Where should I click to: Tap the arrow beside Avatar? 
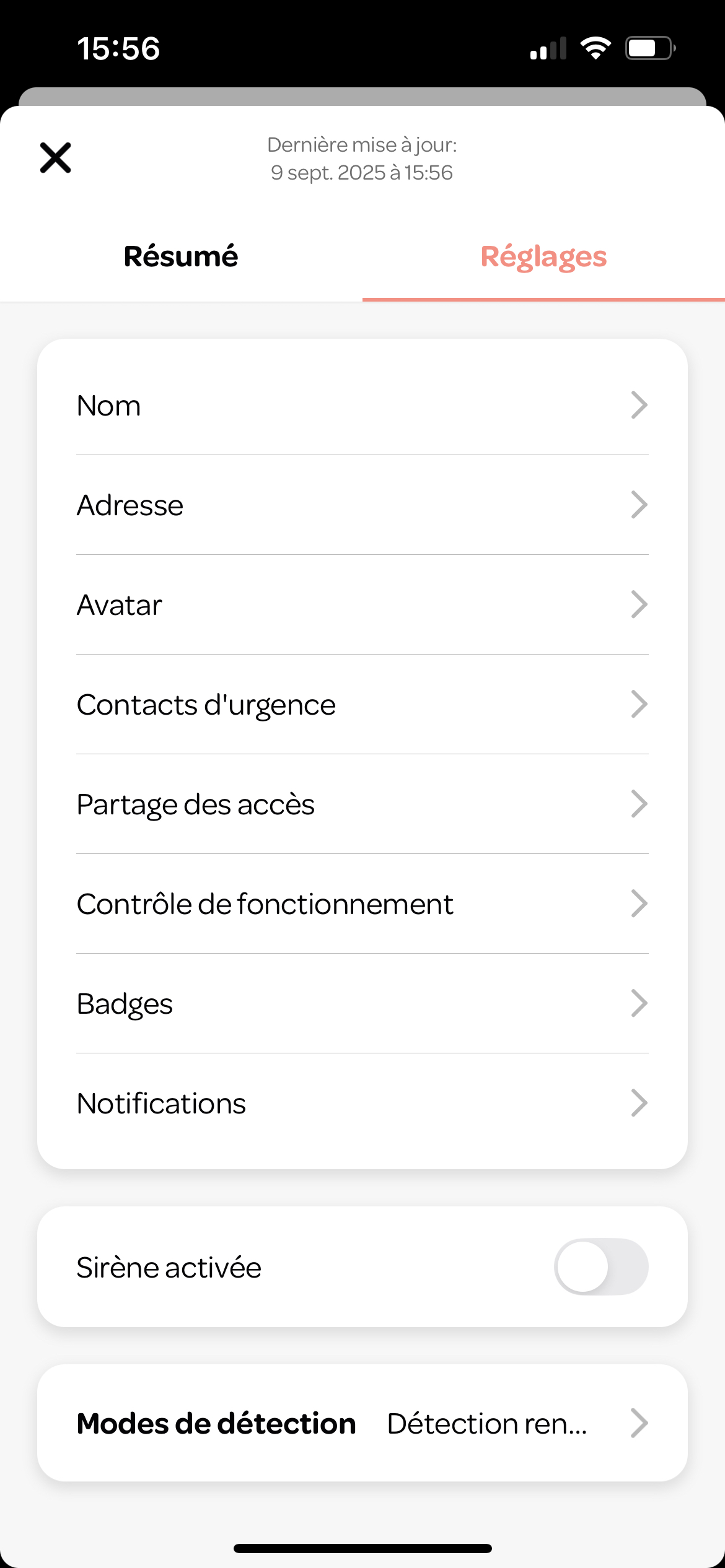point(639,604)
